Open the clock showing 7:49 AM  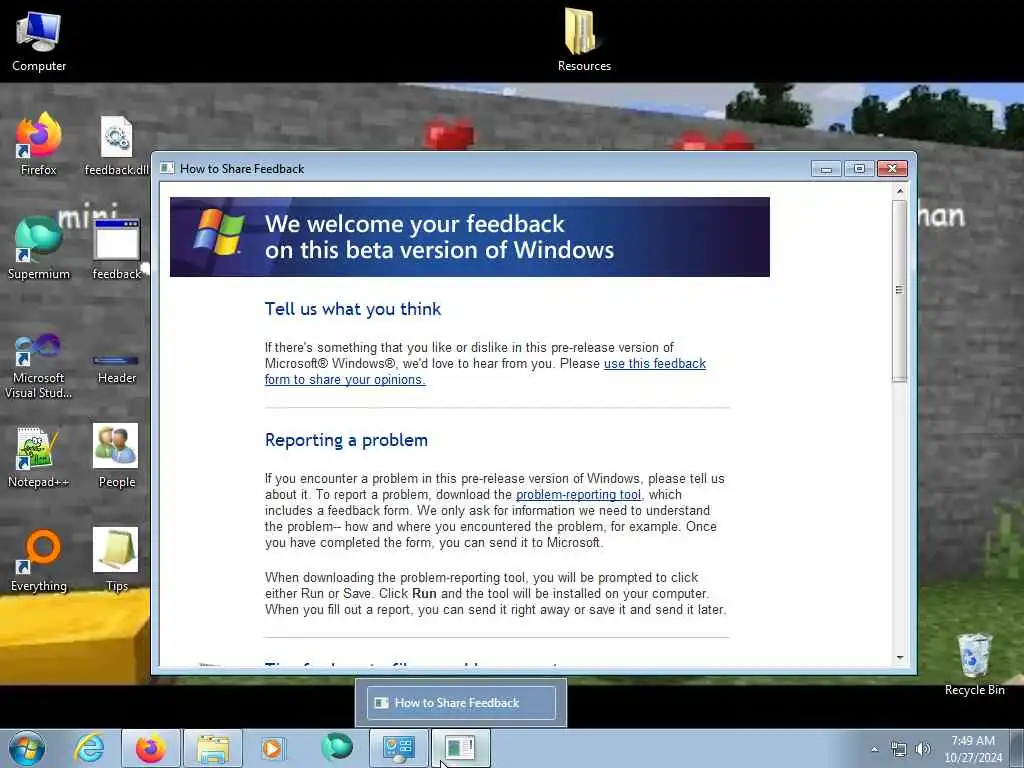click(973, 749)
